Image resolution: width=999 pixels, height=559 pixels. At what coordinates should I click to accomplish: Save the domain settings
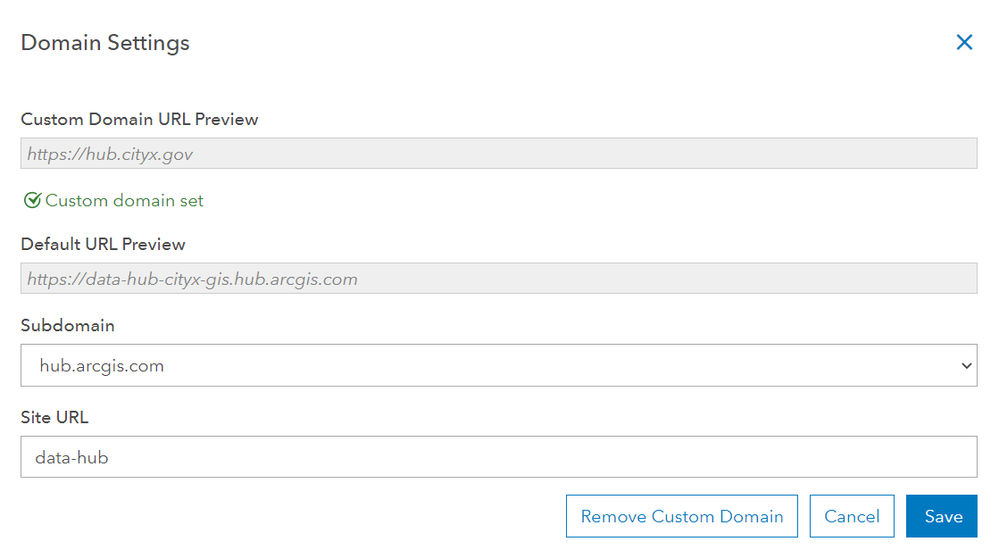(x=942, y=516)
